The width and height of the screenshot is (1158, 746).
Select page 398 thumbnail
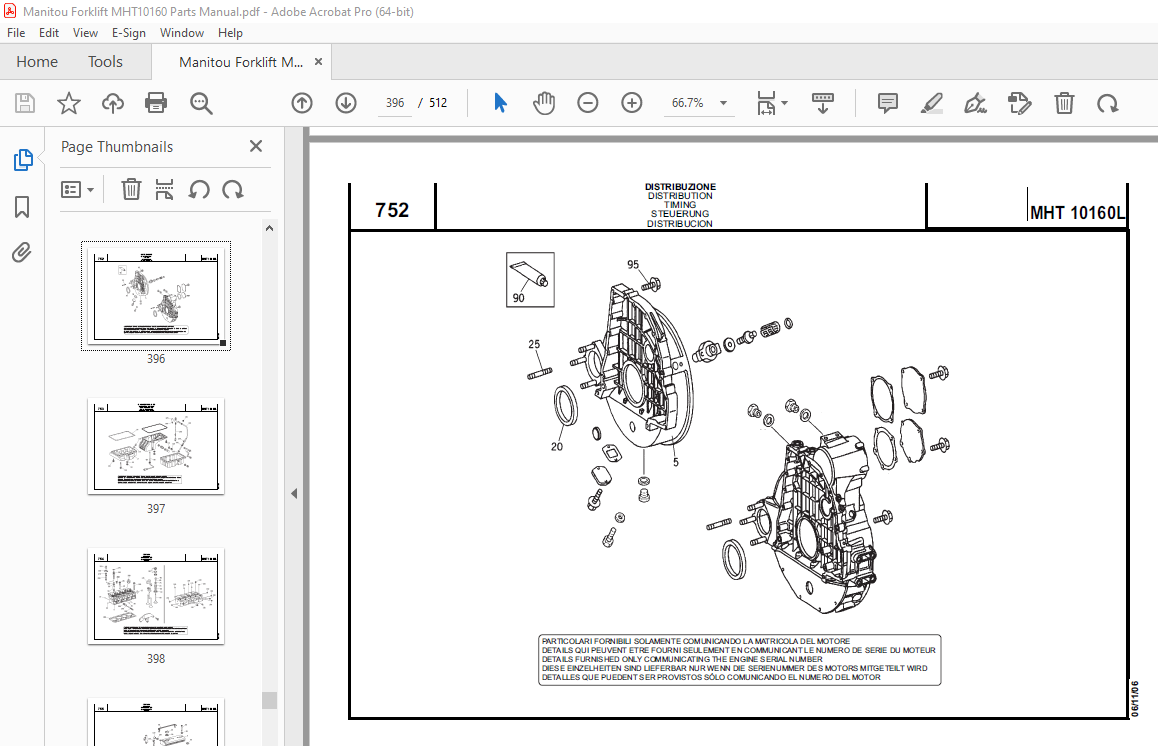pyautogui.click(x=156, y=596)
